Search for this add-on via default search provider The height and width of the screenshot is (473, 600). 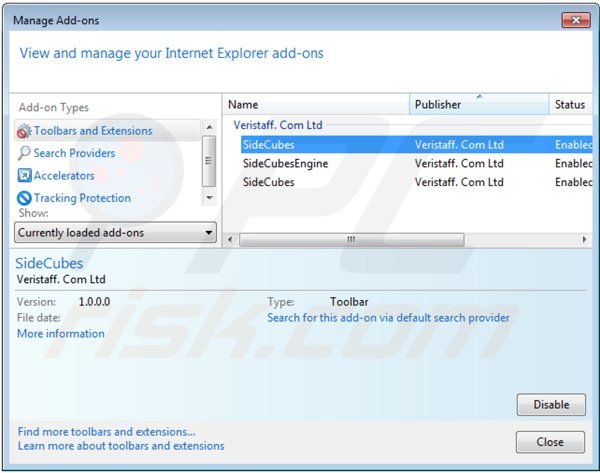click(388, 318)
